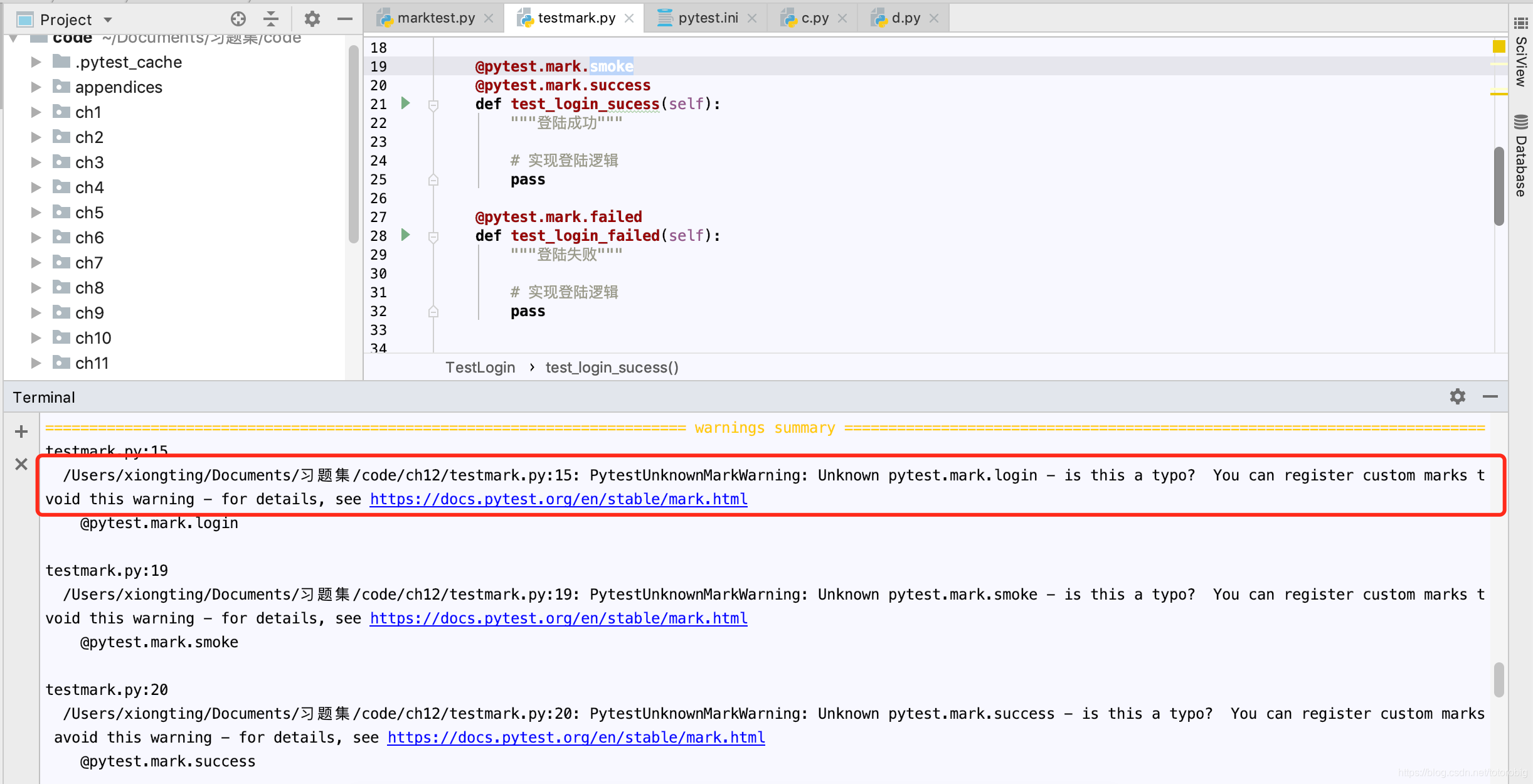Expand the ch1 folder in project tree
1533x784 pixels.
tap(36, 112)
